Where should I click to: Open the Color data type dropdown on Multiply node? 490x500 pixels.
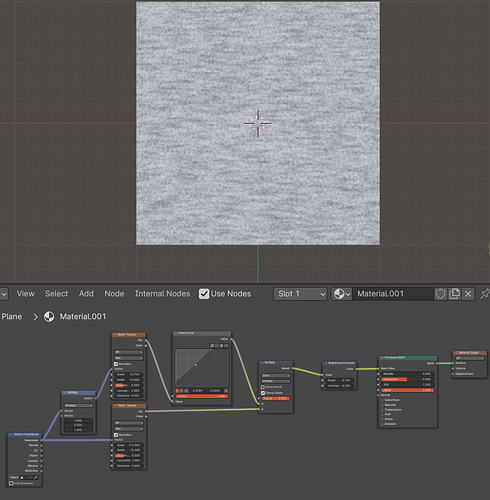(276, 375)
